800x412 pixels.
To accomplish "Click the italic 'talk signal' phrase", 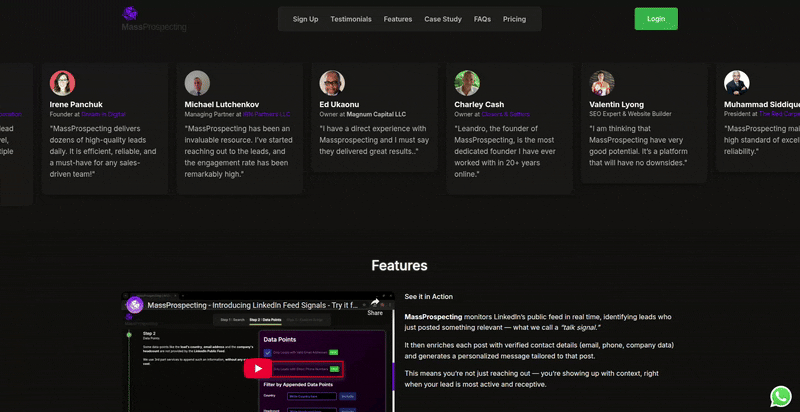I will tap(581, 327).
